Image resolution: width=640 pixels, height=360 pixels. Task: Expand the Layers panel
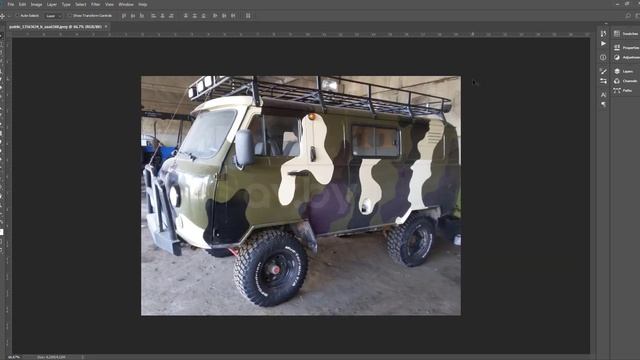(x=626, y=71)
